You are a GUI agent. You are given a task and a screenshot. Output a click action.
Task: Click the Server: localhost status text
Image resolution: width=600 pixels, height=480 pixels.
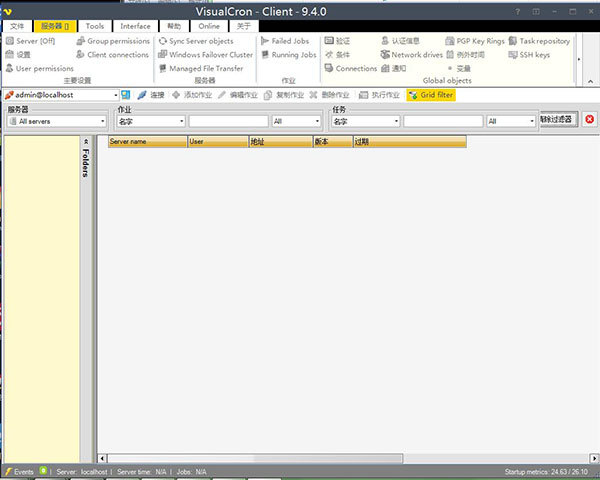82,472
